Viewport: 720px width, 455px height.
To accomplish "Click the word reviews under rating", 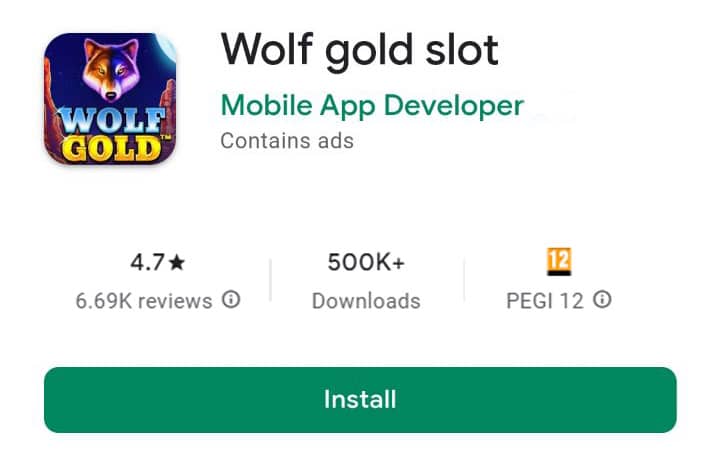I will [175, 302].
